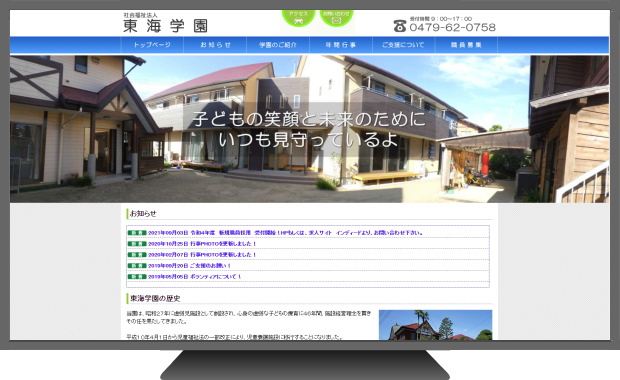Open the ボランティアについて notice link

(x=195, y=277)
